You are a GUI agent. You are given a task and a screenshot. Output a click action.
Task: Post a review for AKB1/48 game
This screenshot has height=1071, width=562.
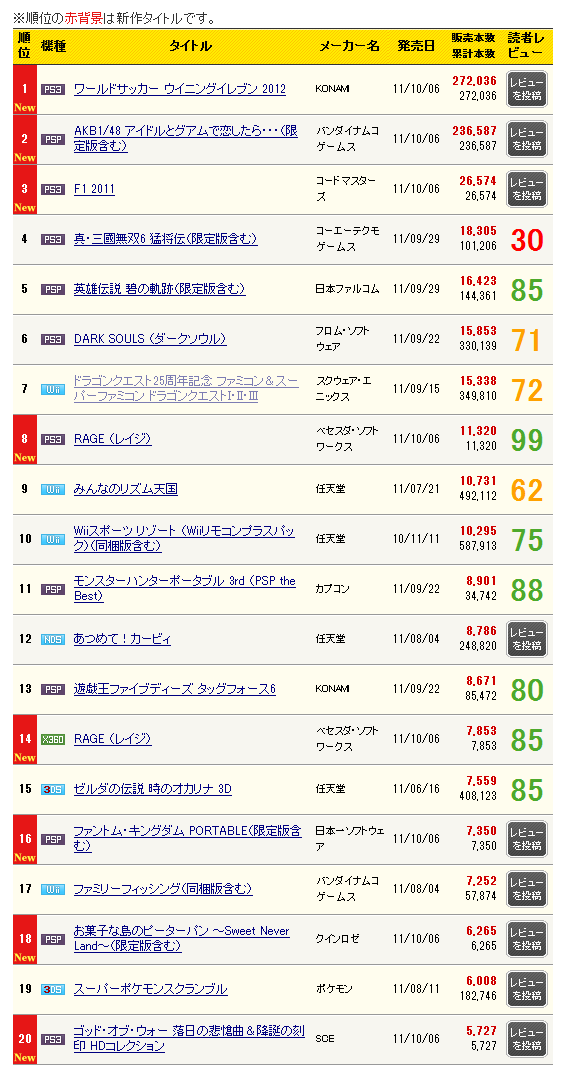[526, 139]
